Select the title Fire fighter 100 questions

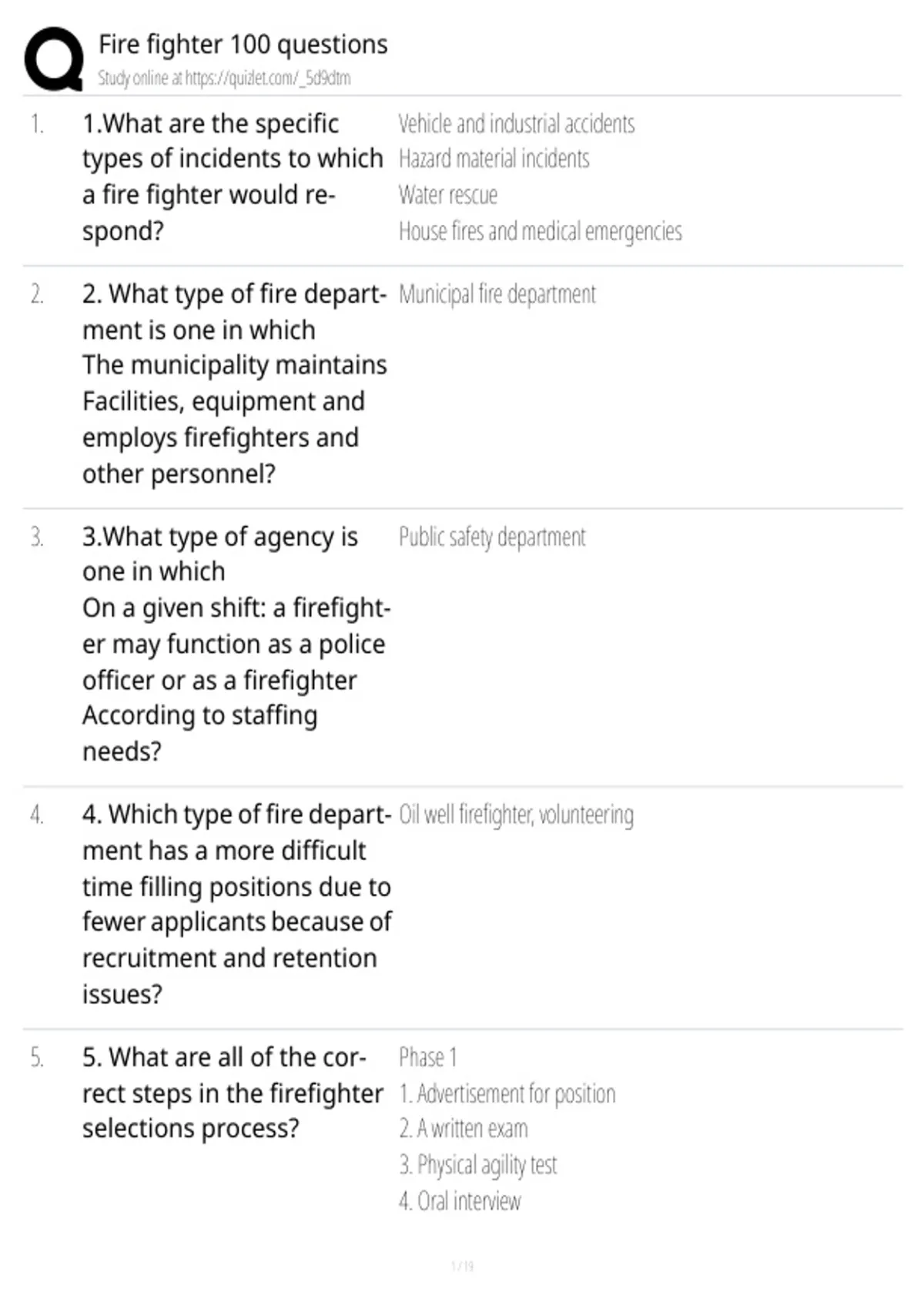(x=243, y=45)
